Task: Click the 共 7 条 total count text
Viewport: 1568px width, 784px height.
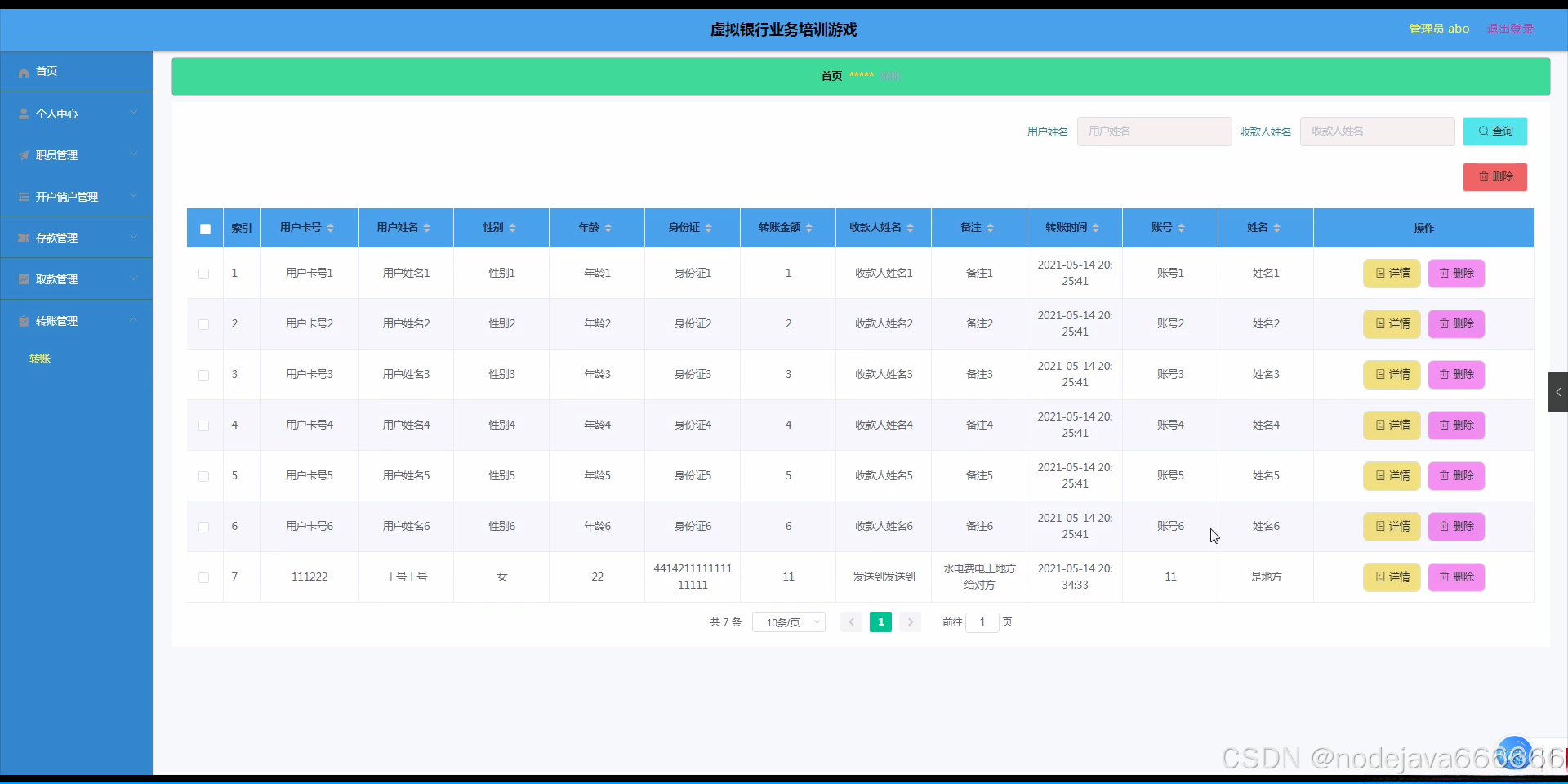Action: pyautogui.click(x=726, y=622)
